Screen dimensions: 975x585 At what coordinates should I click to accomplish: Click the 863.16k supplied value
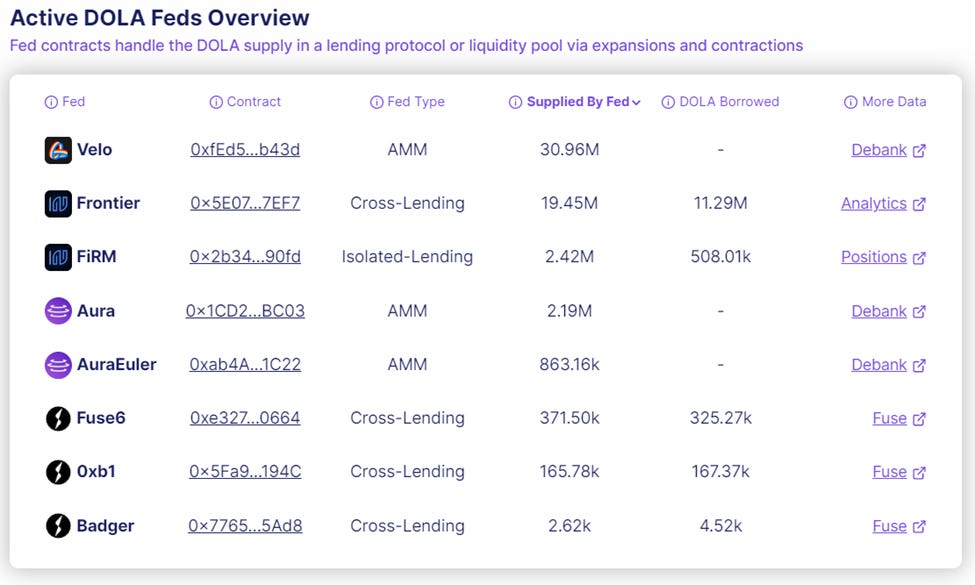click(570, 364)
